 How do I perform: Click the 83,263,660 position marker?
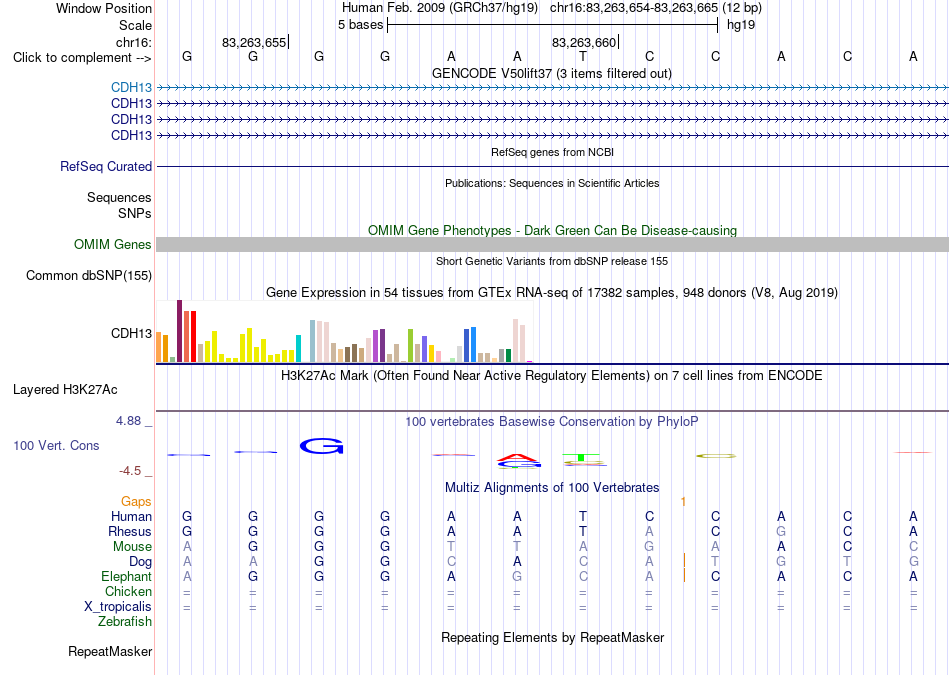584,42
